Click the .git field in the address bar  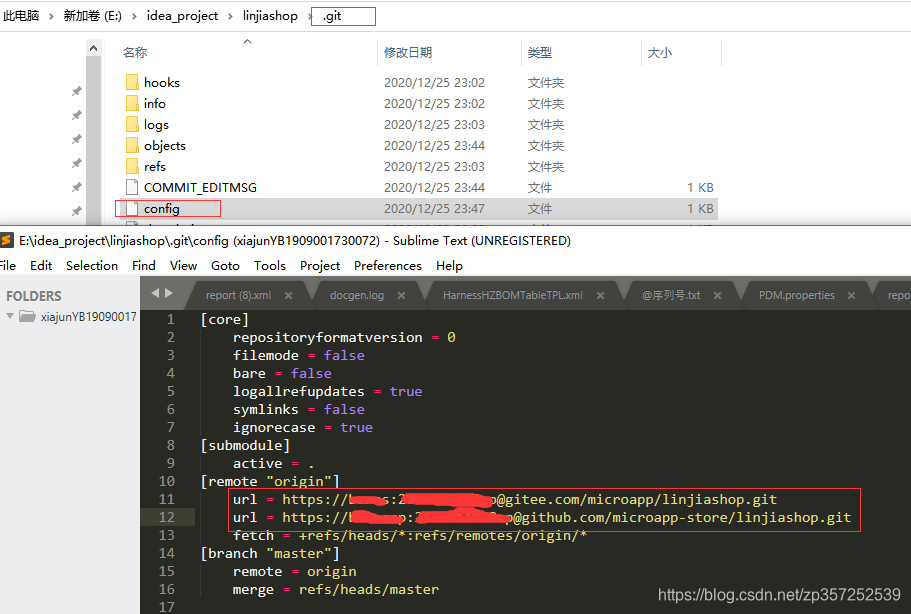[342, 16]
